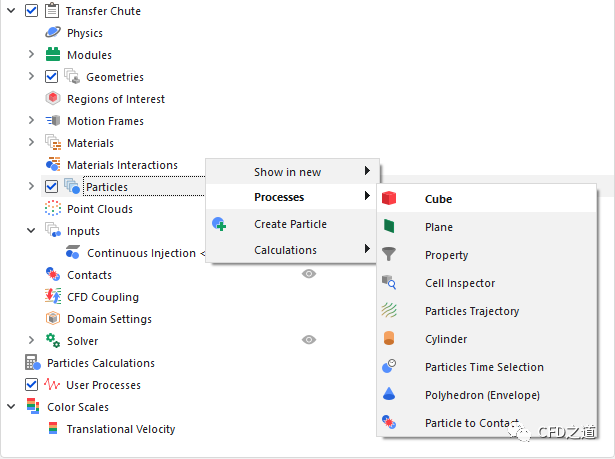
Task: Click the red Cube process icon
Action: (389, 199)
